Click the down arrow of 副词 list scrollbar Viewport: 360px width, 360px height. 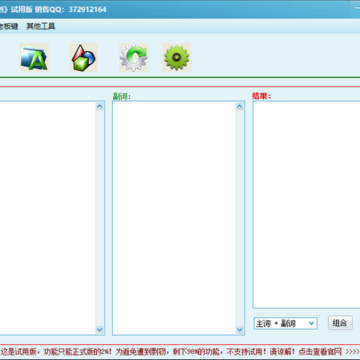point(240,330)
